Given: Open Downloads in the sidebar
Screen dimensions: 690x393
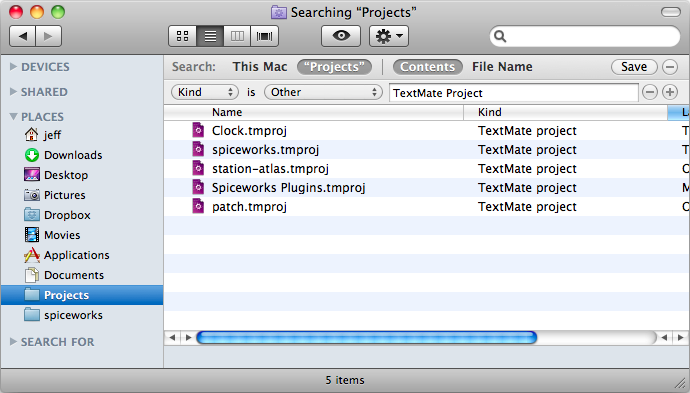Looking at the screenshot, I should coord(63,155).
